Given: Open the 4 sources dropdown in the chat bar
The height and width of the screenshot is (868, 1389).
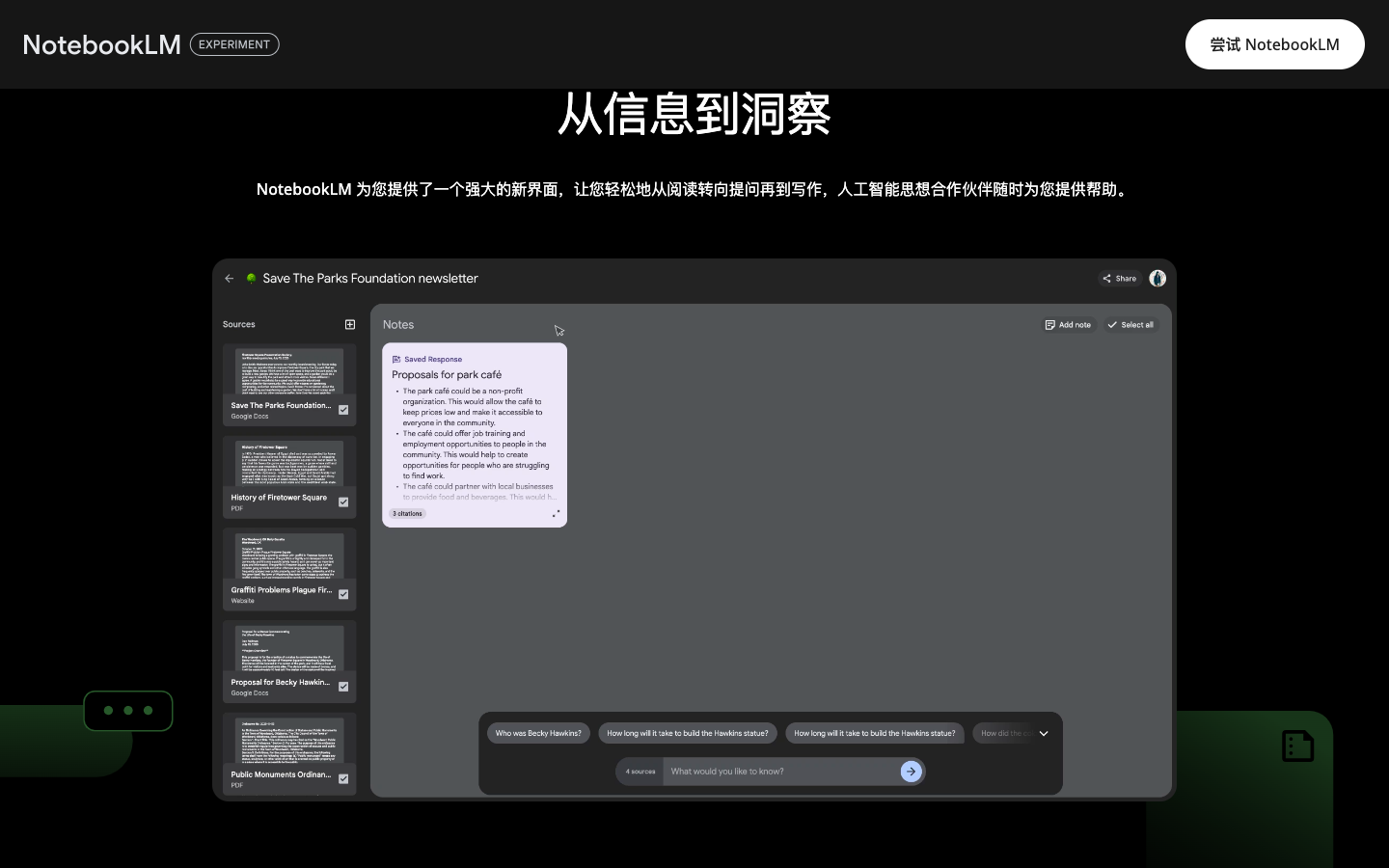Looking at the screenshot, I should tap(639, 772).
